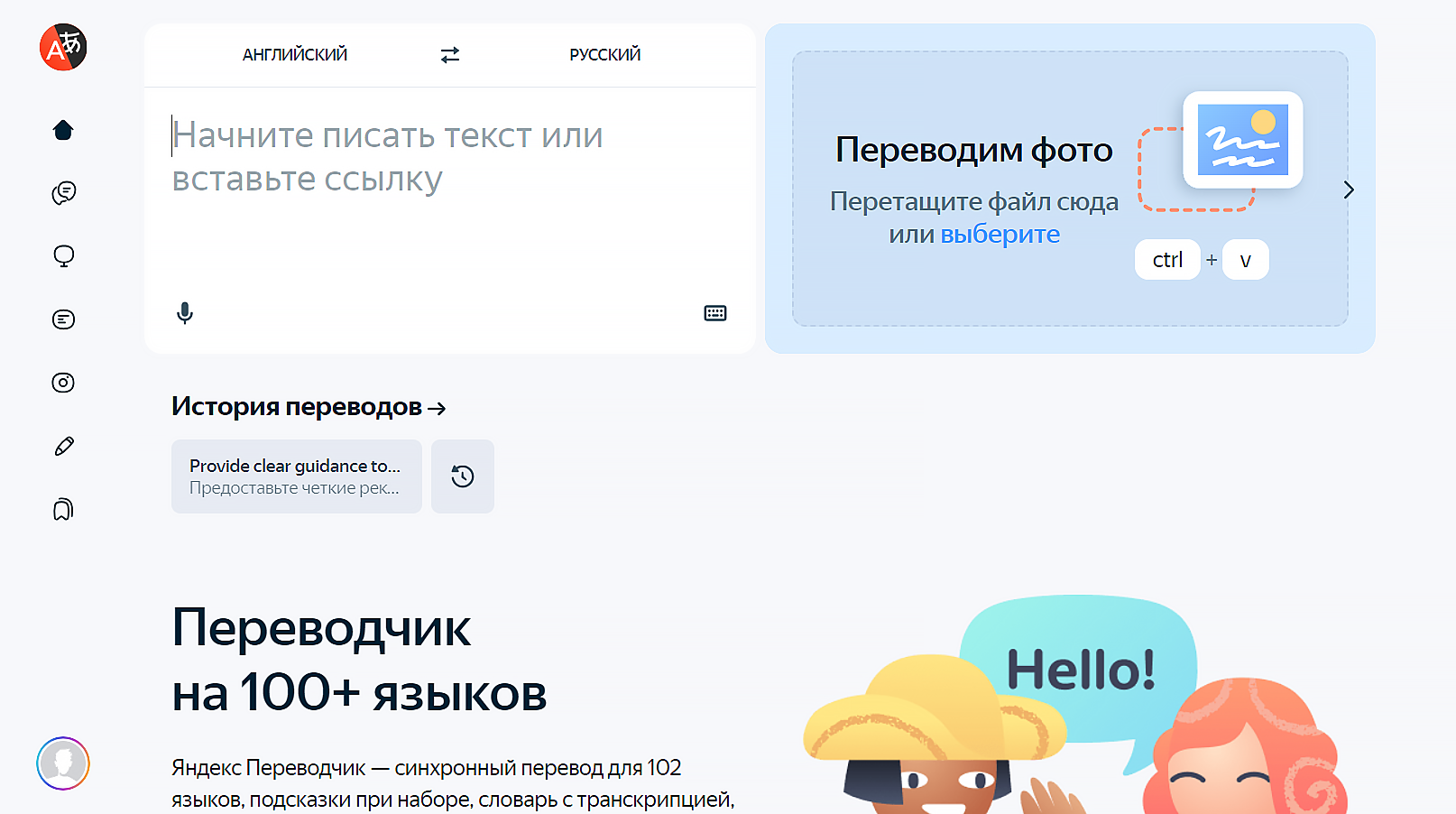Open История переводов heading link

[309, 407]
